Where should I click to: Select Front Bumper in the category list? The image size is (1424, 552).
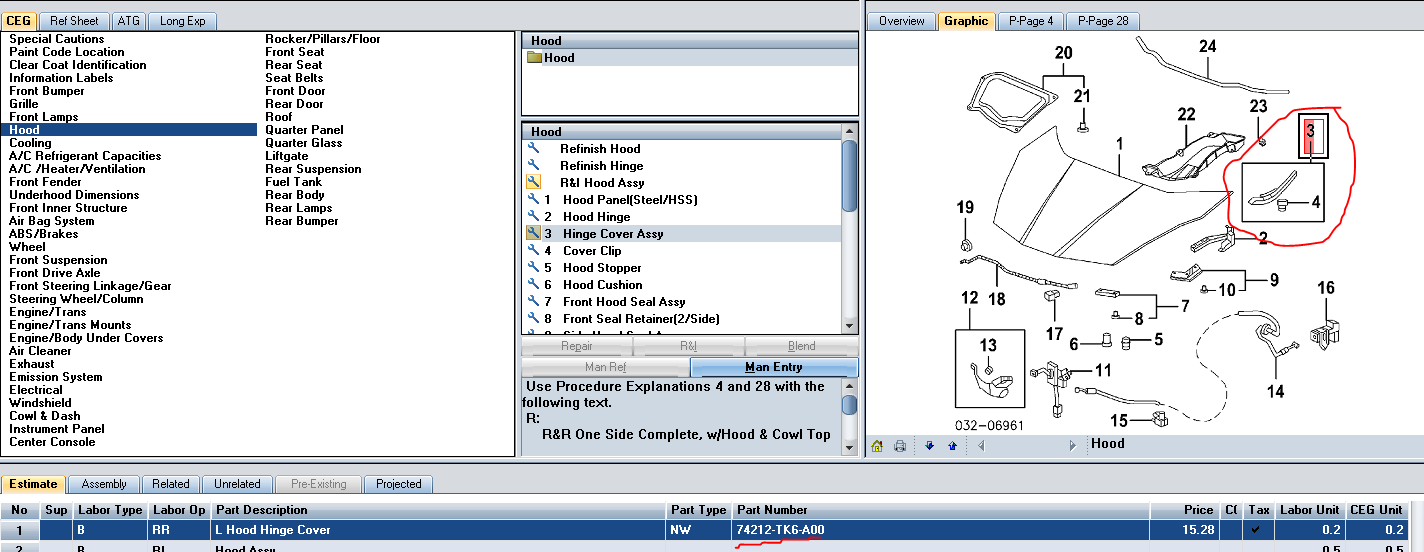47,91
